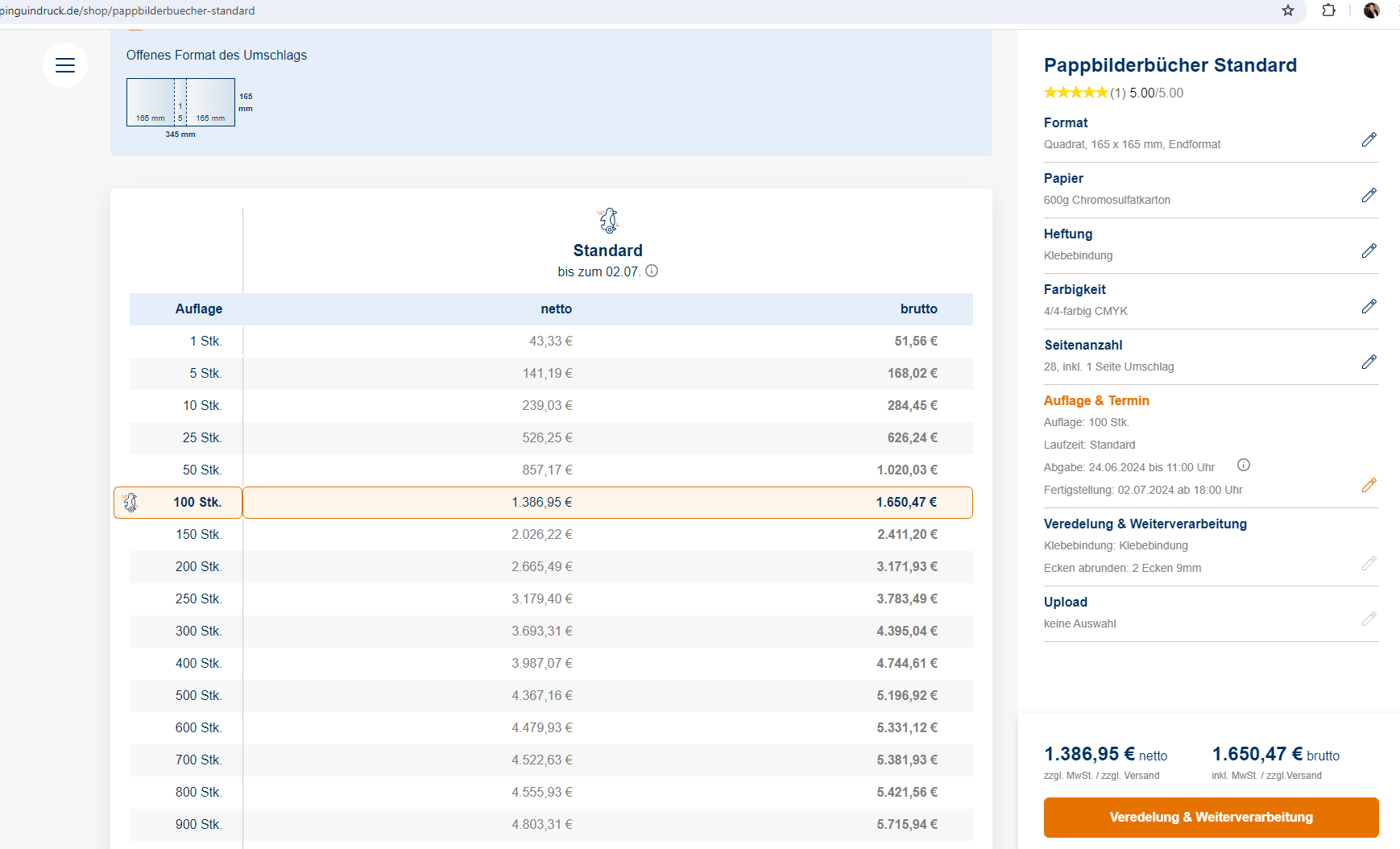Select the 50 Stk. quantity row
The width and height of the screenshot is (1400, 849).
tap(551, 470)
